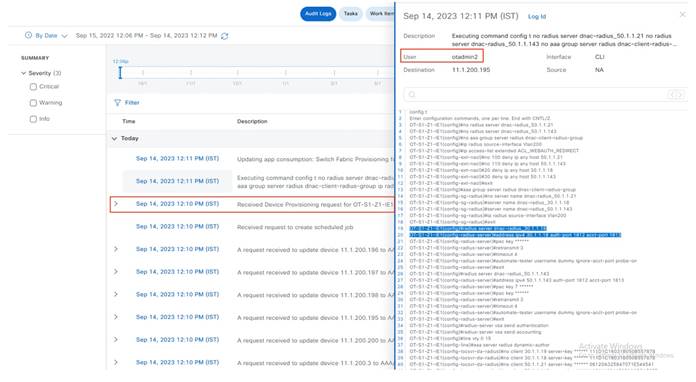Expand the update device 11.1.200.195 row

coord(116,317)
